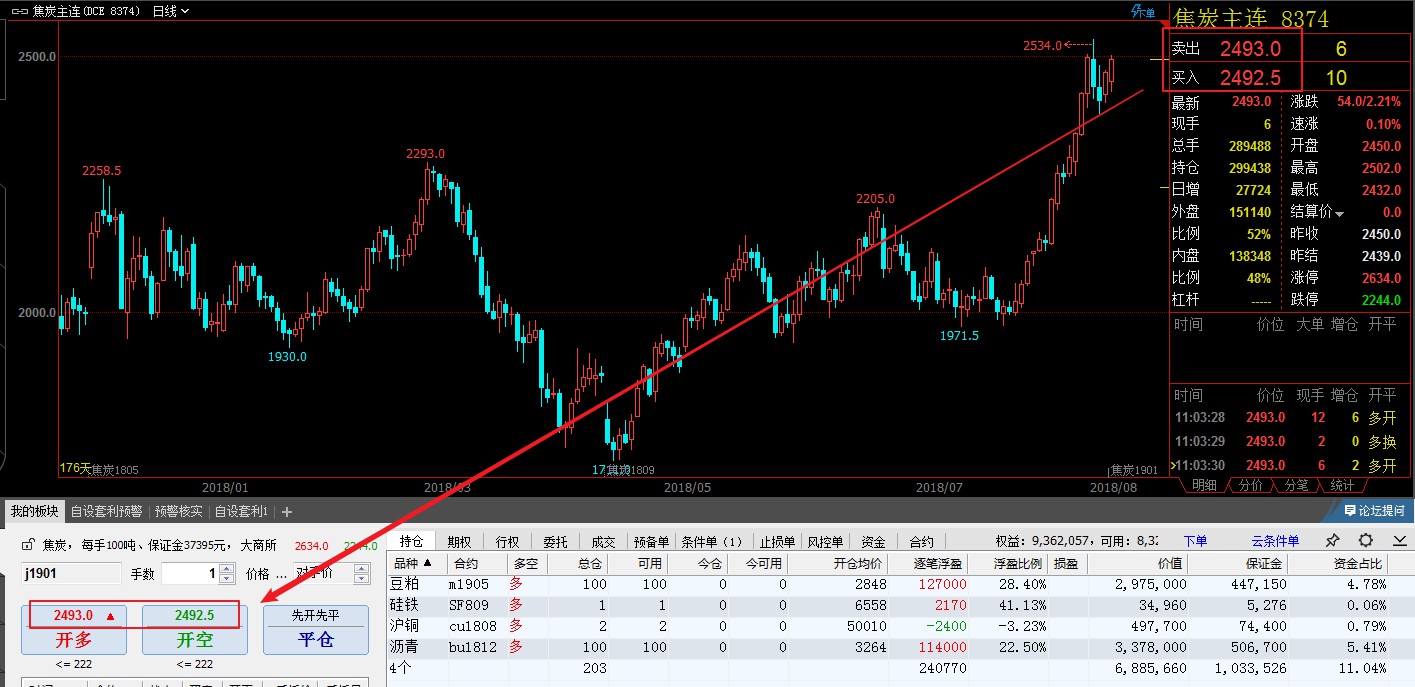This screenshot has width=1415, height=687.
Task: Open trading settings gear icon
Action: point(1365,541)
